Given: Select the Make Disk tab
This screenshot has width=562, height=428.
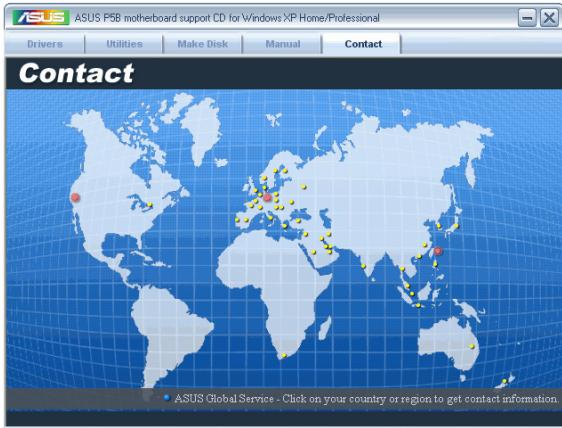Looking at the screenshot, I should tap(203, 44).
